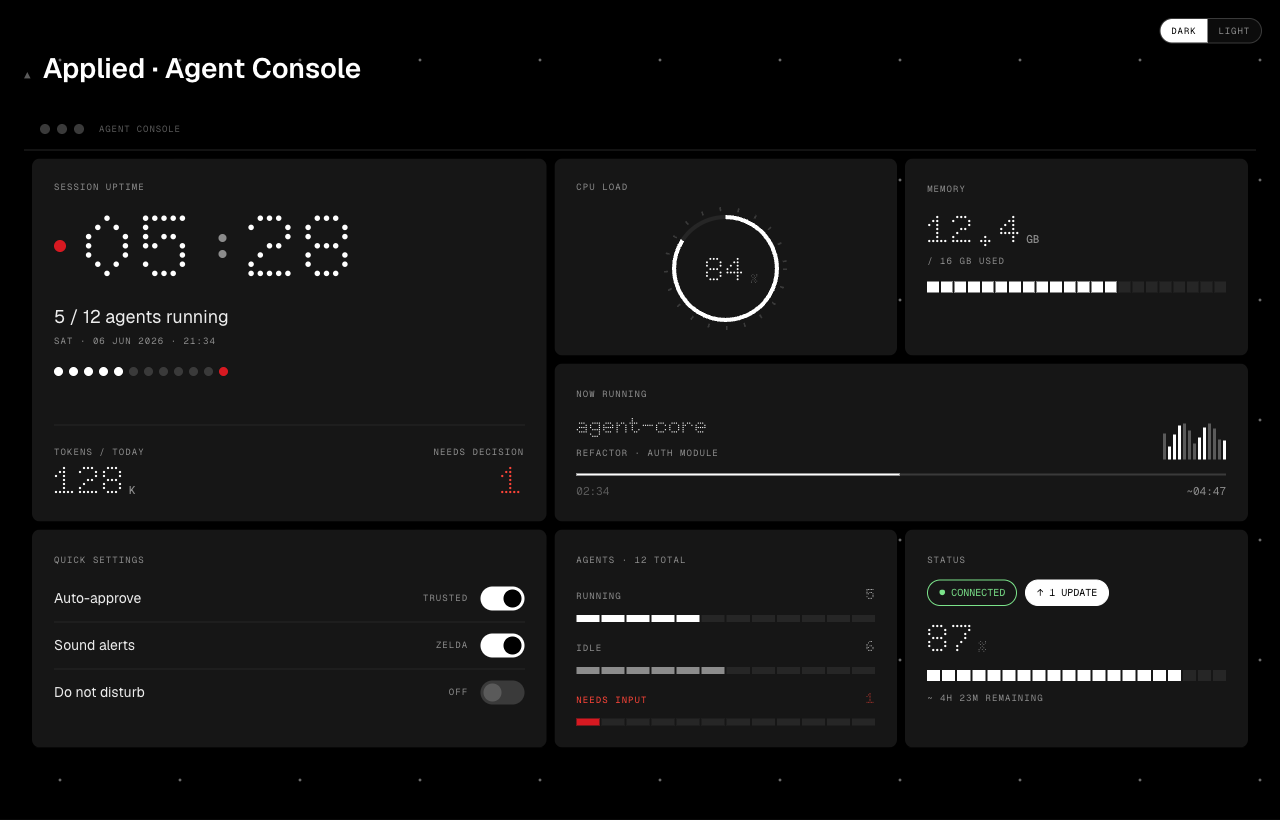
Task: Click the memory usage segmented bar
Action: [x=1076, y=287]
